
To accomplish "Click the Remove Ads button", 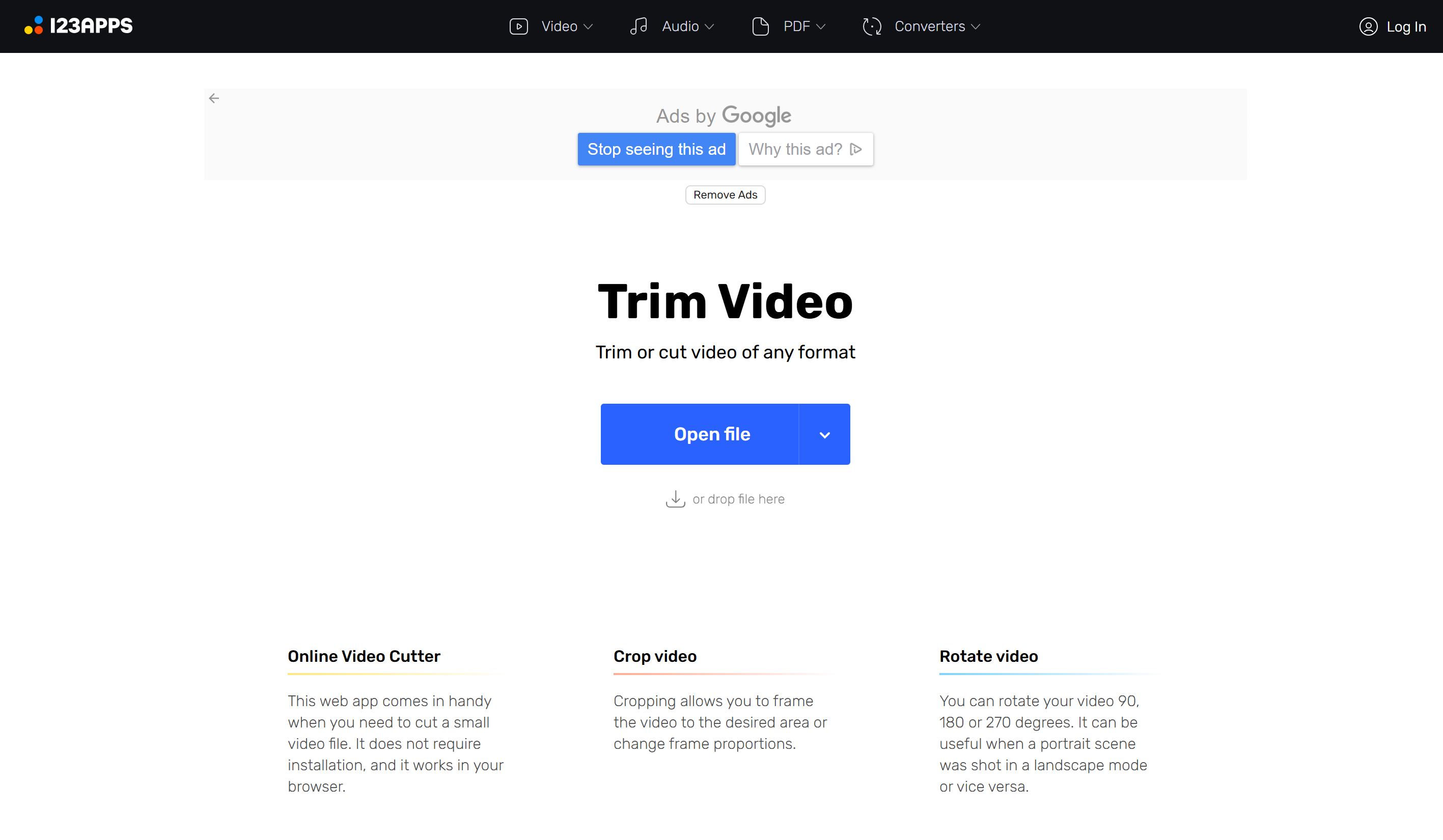I will click(725, 194).
